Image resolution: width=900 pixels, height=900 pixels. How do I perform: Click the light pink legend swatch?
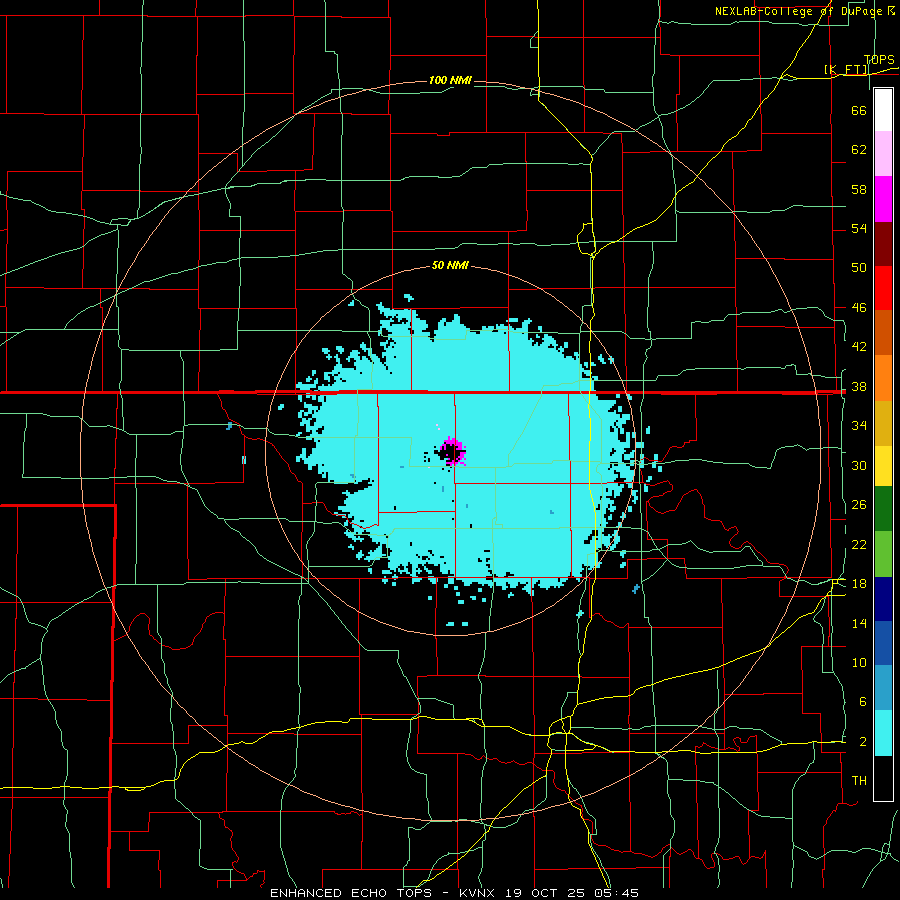(883, 153)
